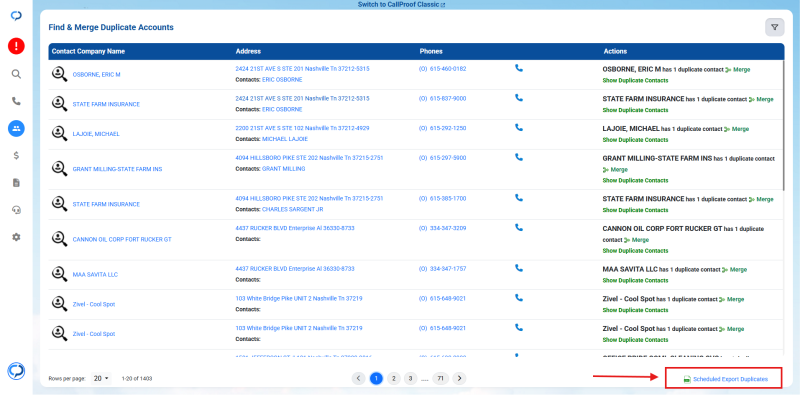Merge GRANT MILLING-STATE FARM INS duplicate

click(x=615, y=169)
